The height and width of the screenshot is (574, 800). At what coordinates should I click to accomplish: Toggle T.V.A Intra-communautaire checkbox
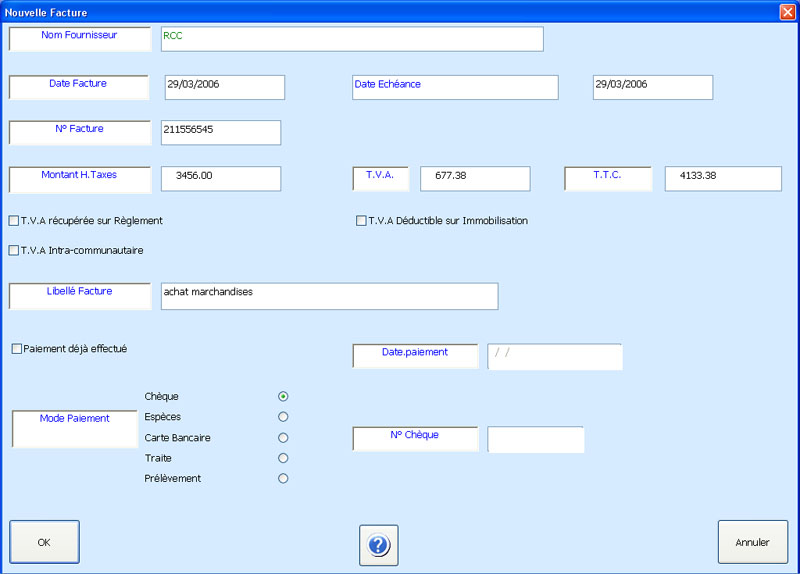point(14,251)
